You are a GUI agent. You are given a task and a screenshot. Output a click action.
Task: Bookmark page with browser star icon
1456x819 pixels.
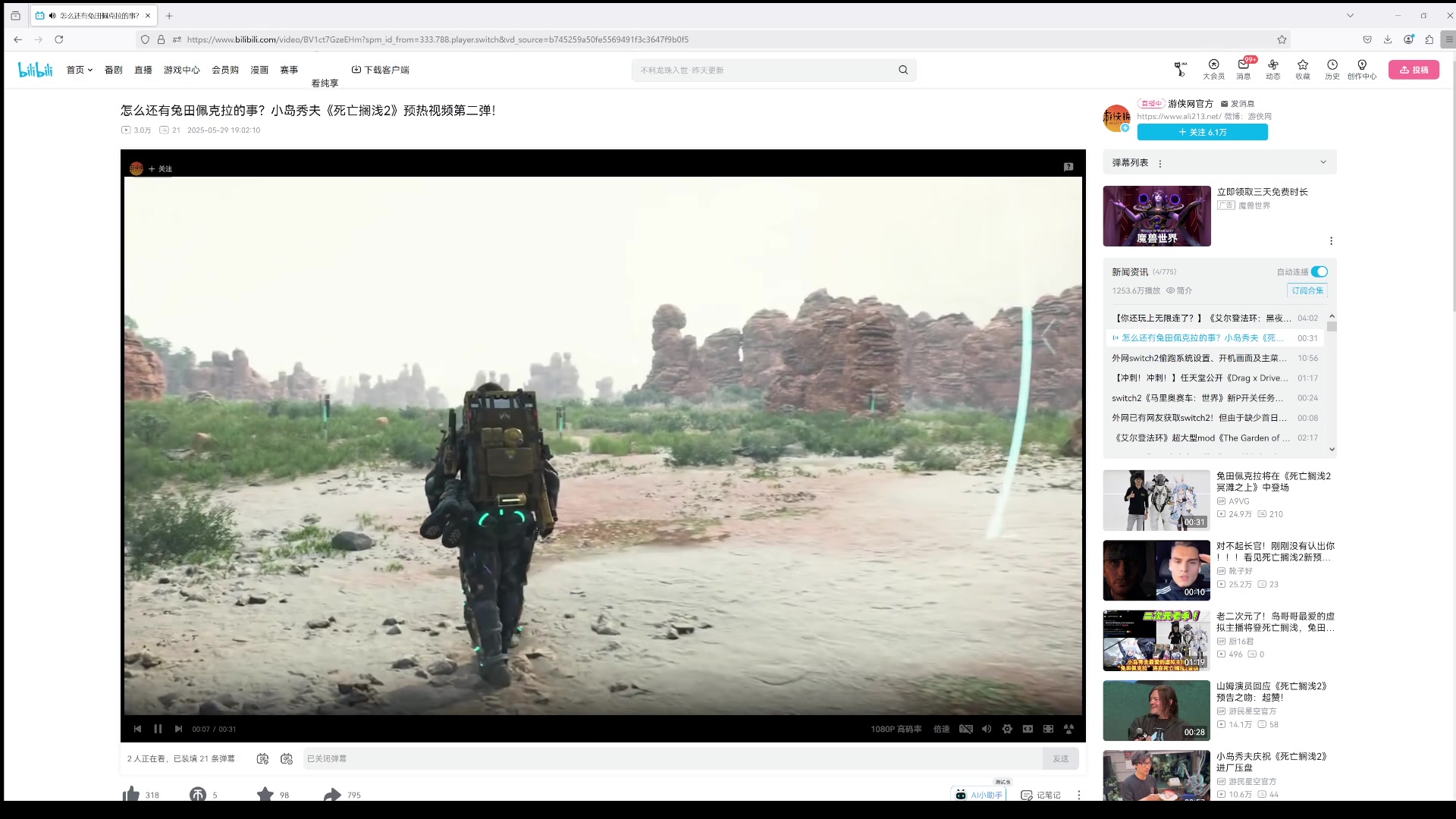pyautogui.click(x=1282, y=39)
